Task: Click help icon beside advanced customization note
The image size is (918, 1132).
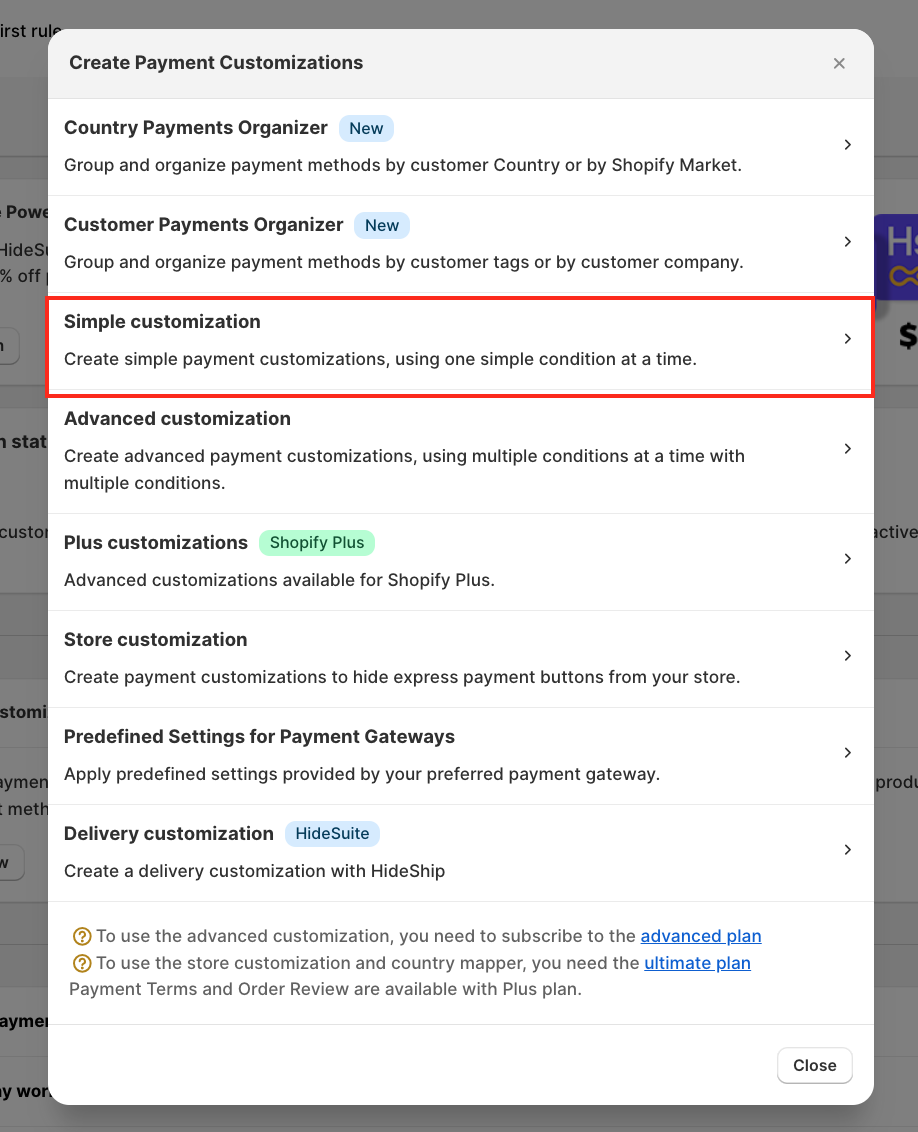Action: point(82,937)
